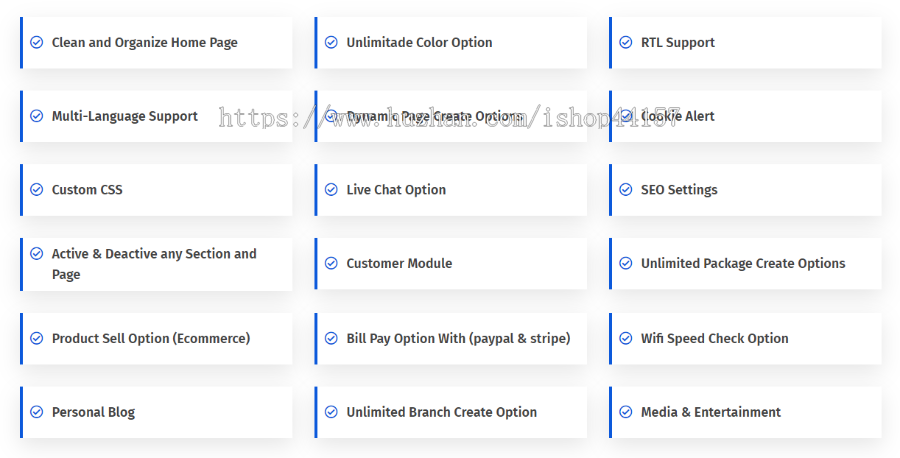Click the checkmark icon beside Personal Blog
The height and width of the screenshot is (458, 900).
(x=36, y=412)
